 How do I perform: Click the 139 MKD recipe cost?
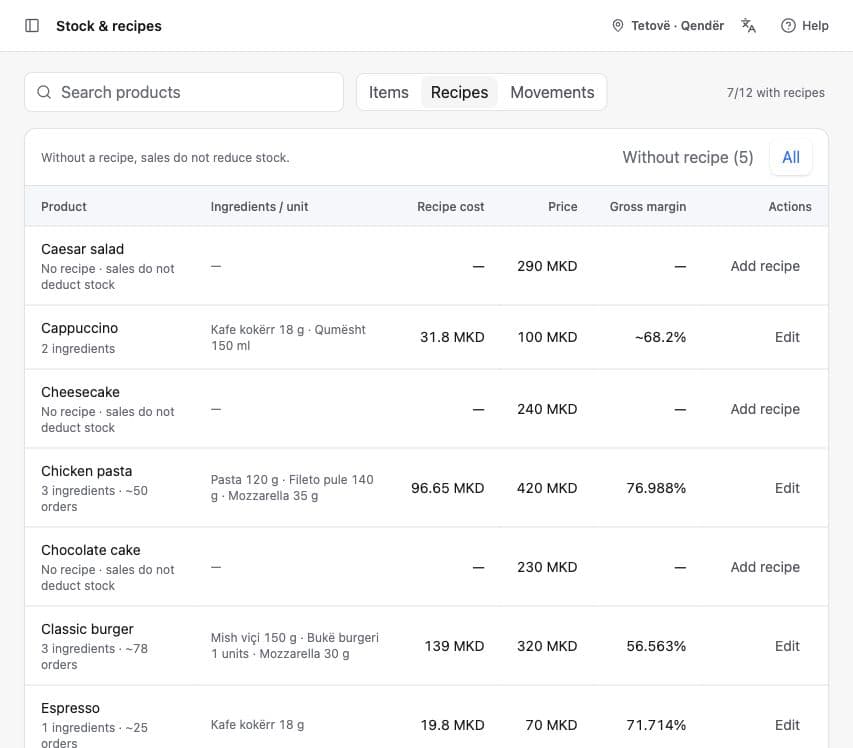(454, 646)
